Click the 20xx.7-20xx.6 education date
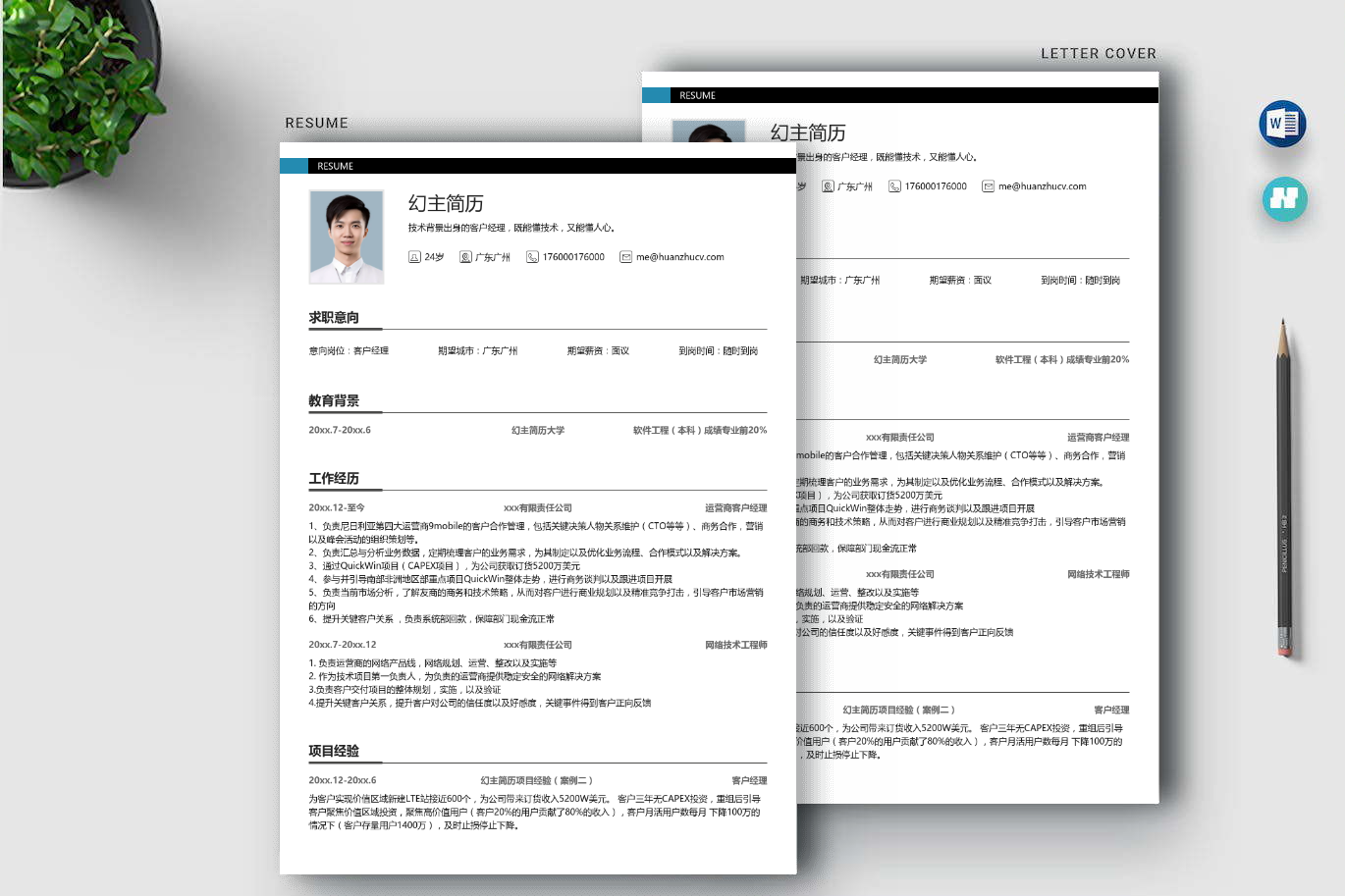This screenshot has height=896, width=1345. pos(340,430)
